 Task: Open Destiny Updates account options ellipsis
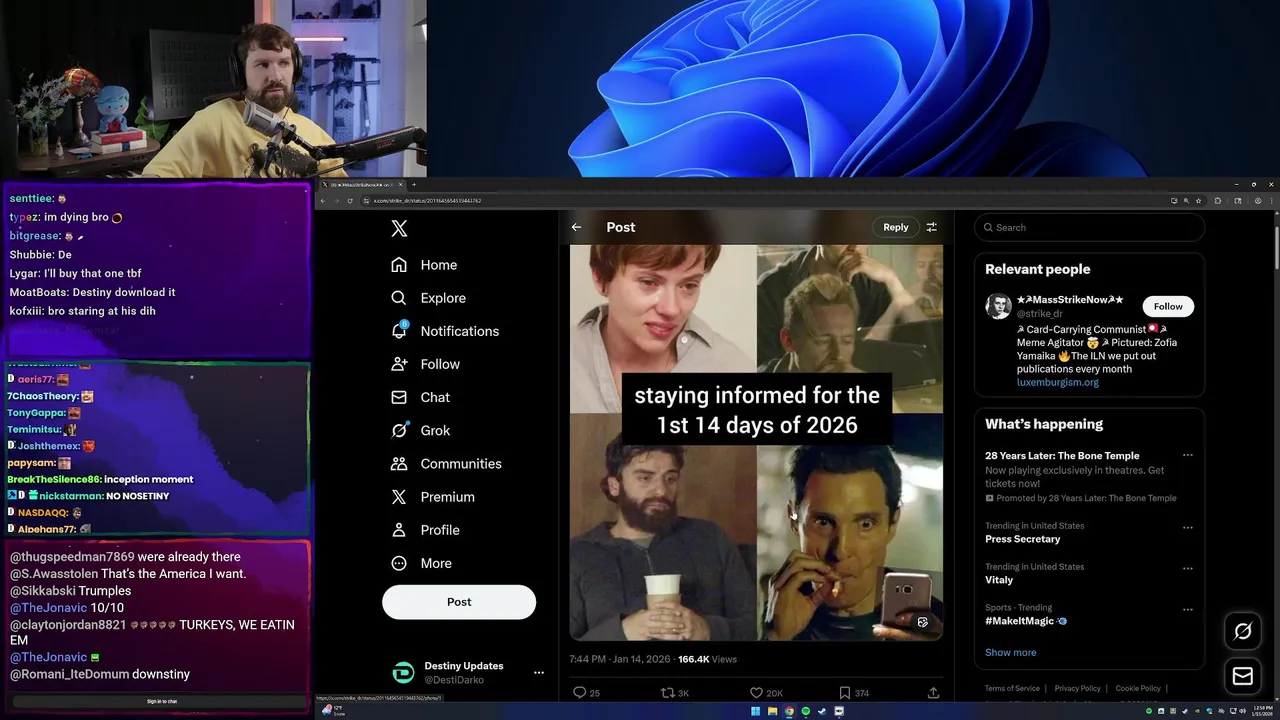pos(538,673)
